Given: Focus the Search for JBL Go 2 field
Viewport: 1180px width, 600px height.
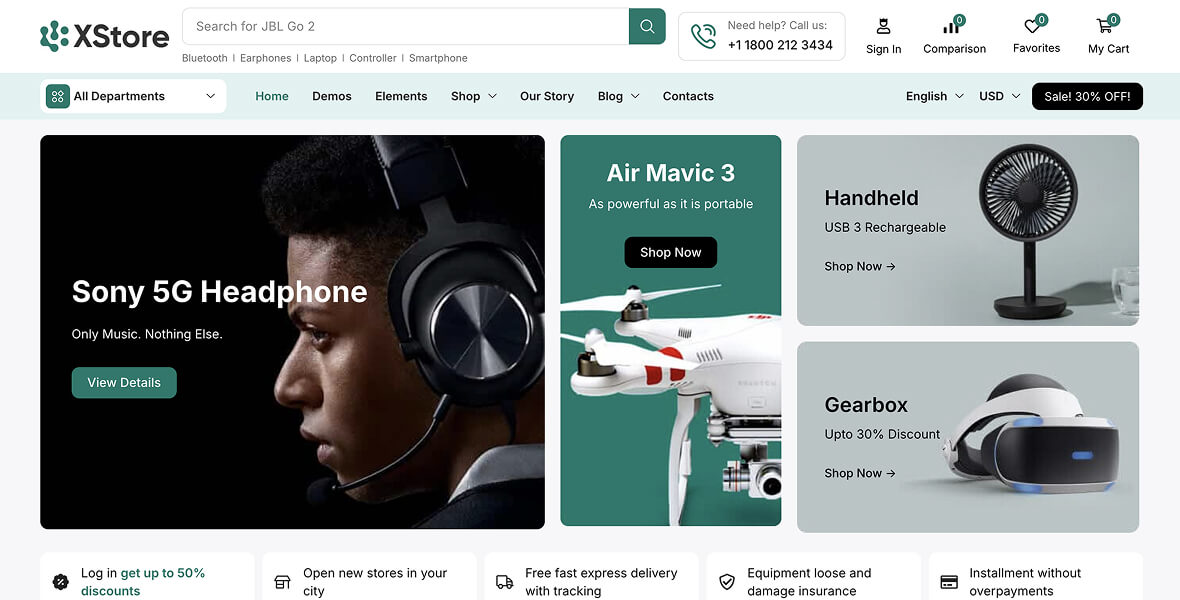Looking at the screenshot, I should pos(406,26).
